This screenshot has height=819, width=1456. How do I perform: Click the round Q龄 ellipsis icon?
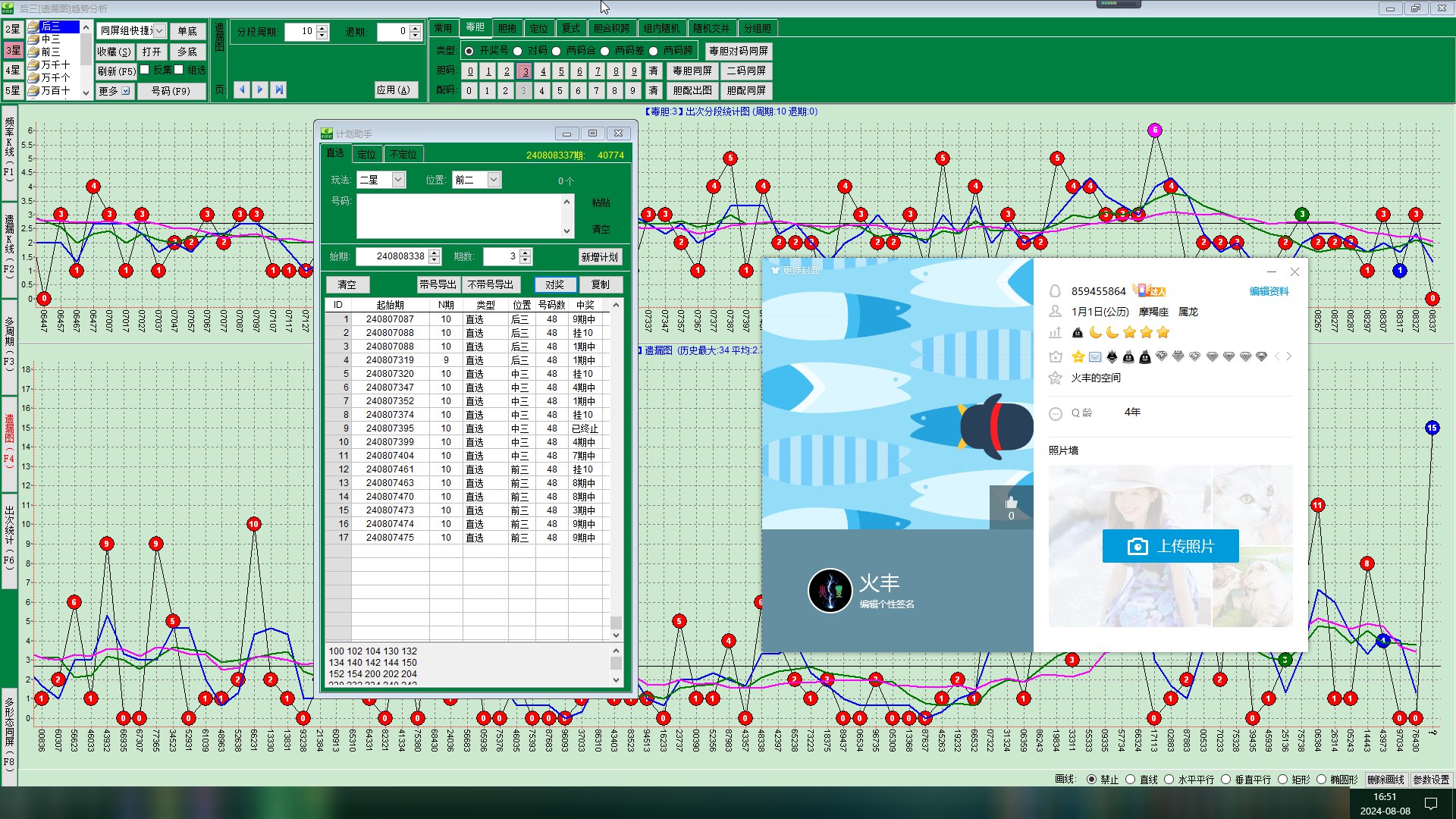[1055, 413]
